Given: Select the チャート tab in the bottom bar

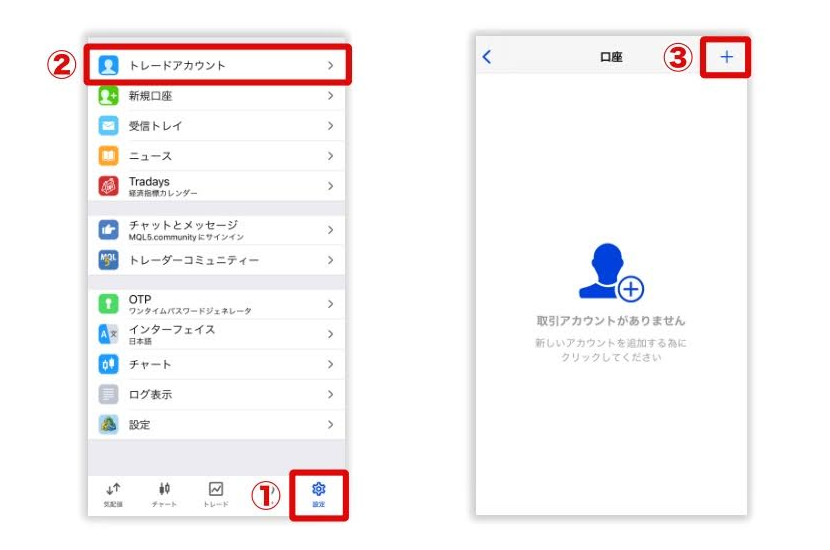Looking at the screenshot, I should tap(164, 494).
